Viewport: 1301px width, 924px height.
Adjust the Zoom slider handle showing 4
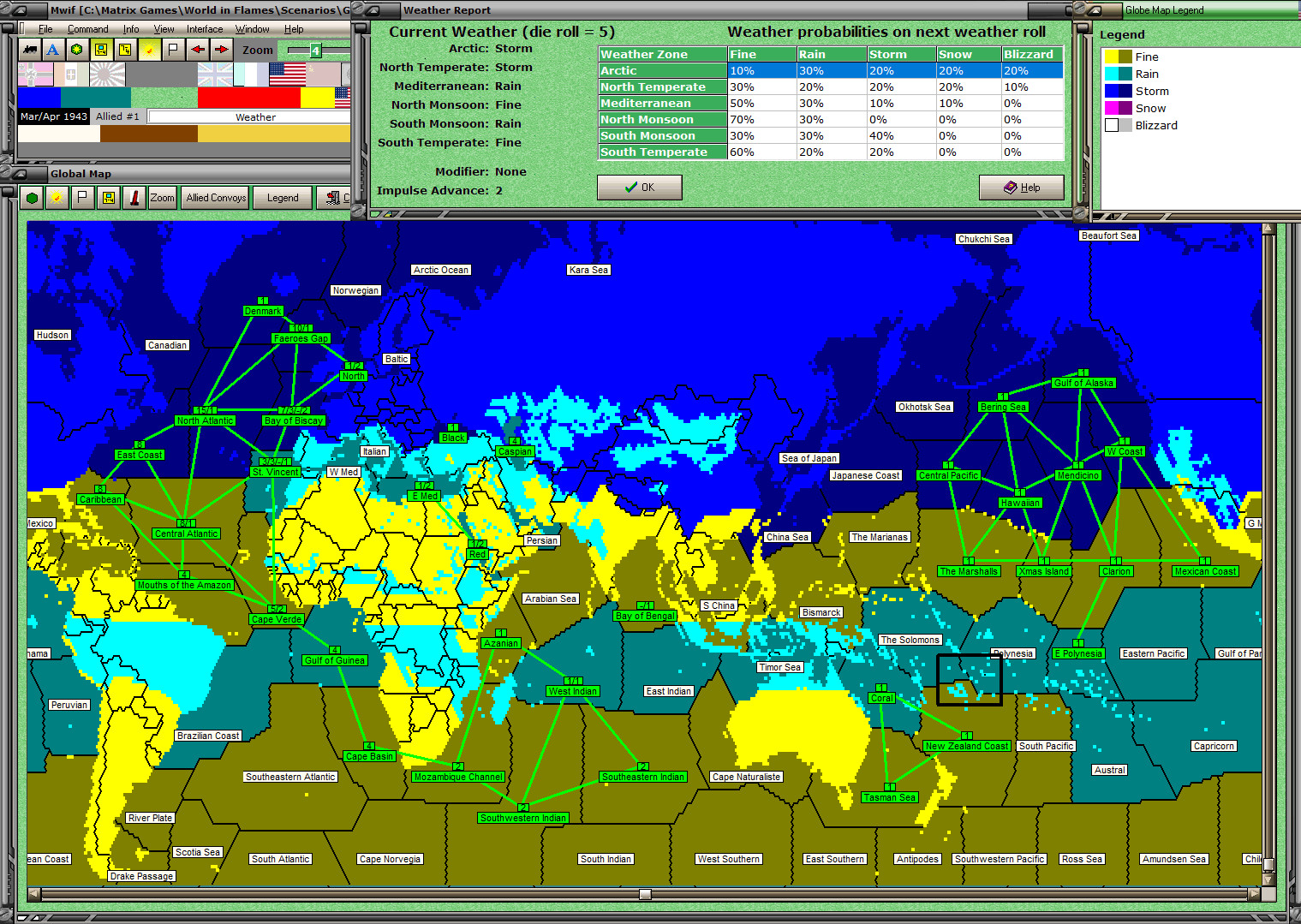click(x=315, y=51)
